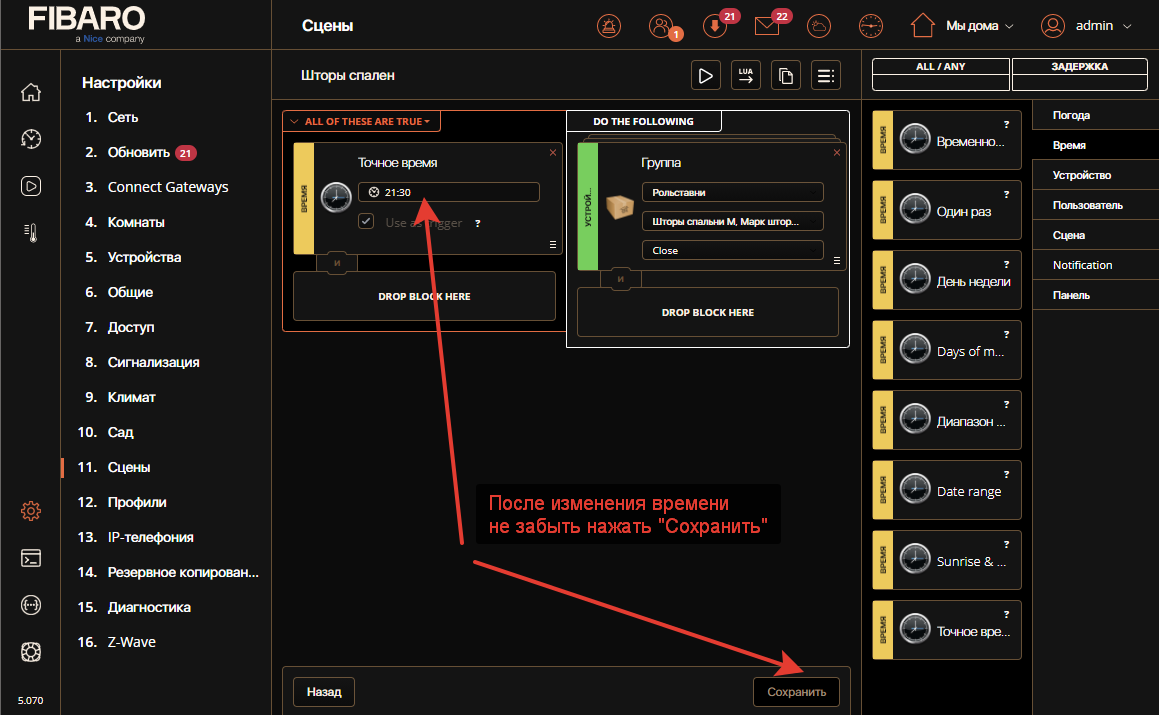The height and width of the screenshot is (715, 1159).
Task: Open Устройства settings item
Action: 144,257
